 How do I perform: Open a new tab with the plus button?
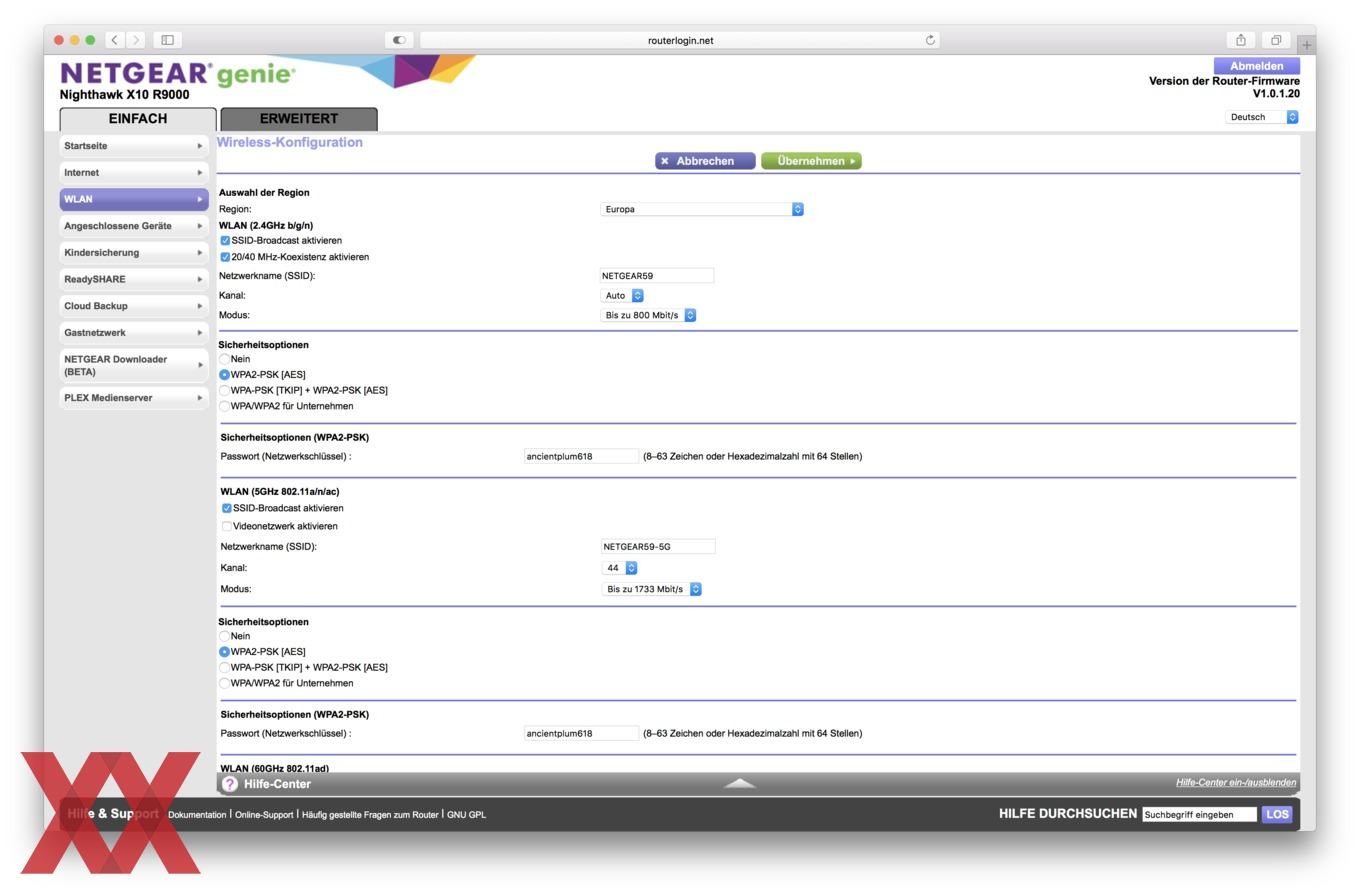[x=1306, y=45]
